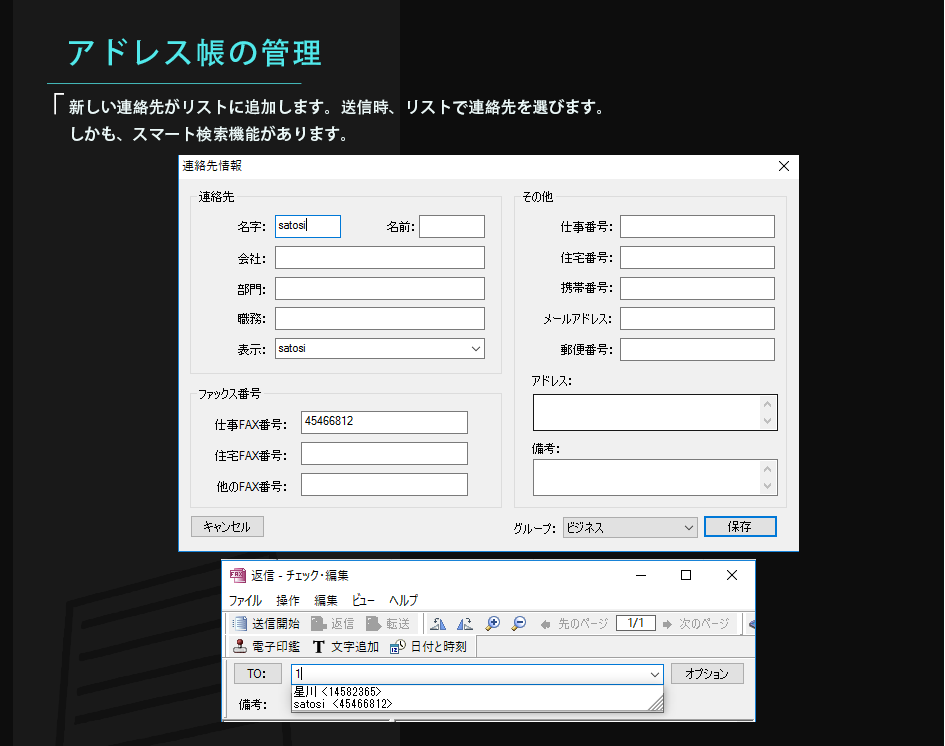Click the オプション button
This screenshot has height=746, width=945.
[x=707, y=674]
